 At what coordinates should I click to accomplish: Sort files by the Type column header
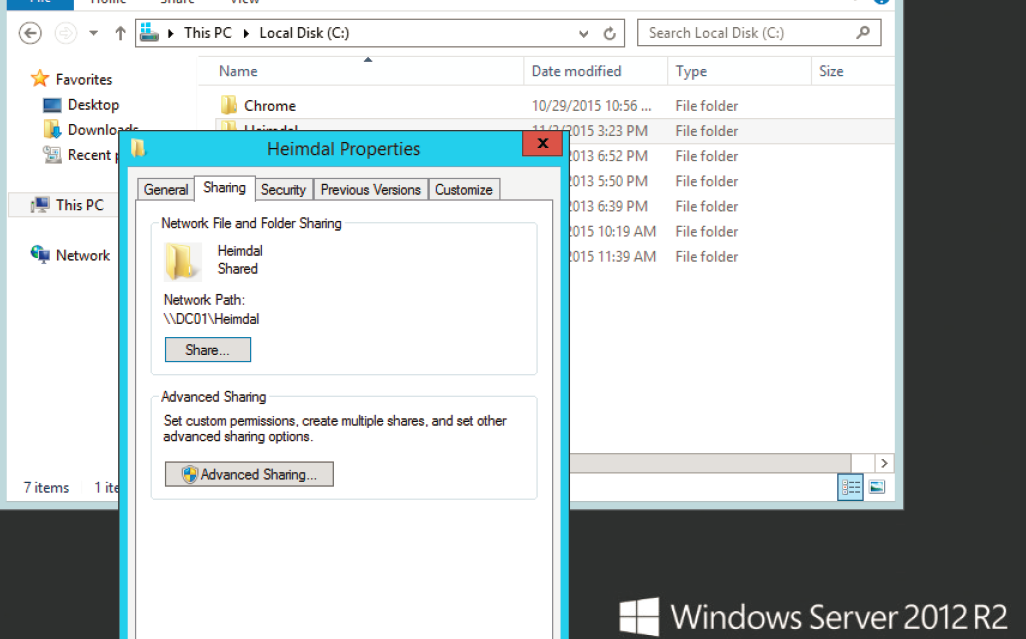click(691, 71)
